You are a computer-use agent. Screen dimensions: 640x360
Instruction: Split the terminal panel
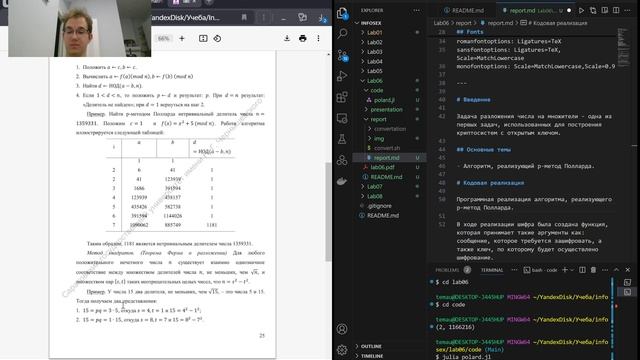click(582, 270)
